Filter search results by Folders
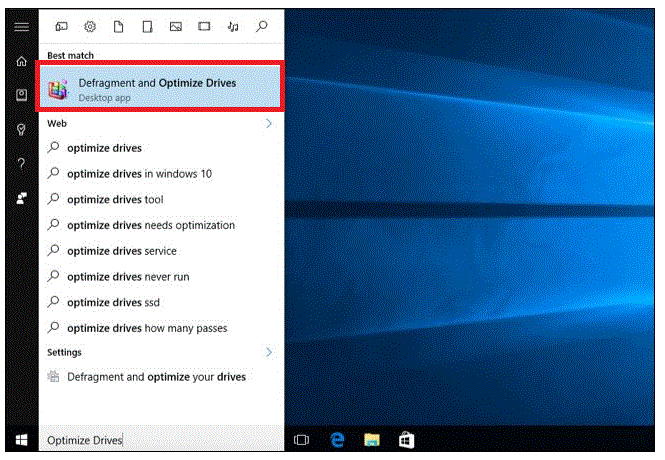Image resolution: width=665 pixels, height=460 pixels. pyautogui.click(x=147, y=27)
